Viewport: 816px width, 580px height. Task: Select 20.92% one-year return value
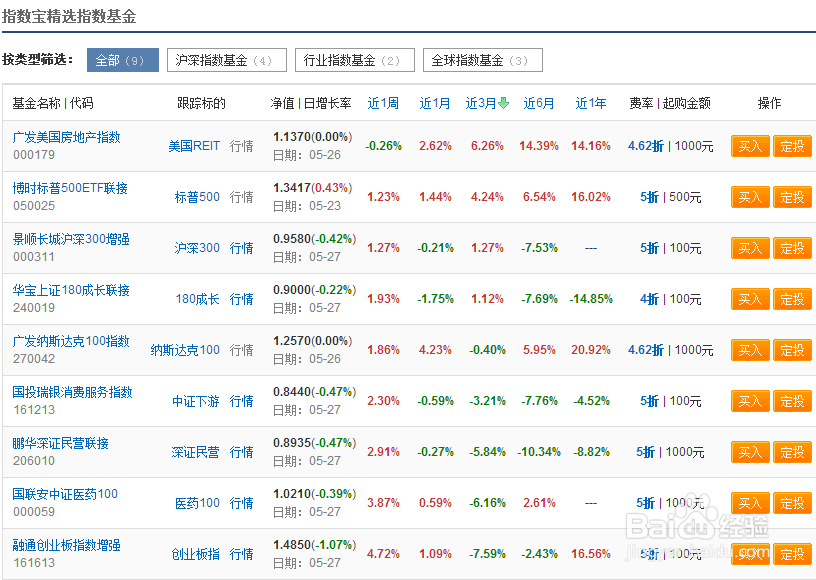point(591,350)
